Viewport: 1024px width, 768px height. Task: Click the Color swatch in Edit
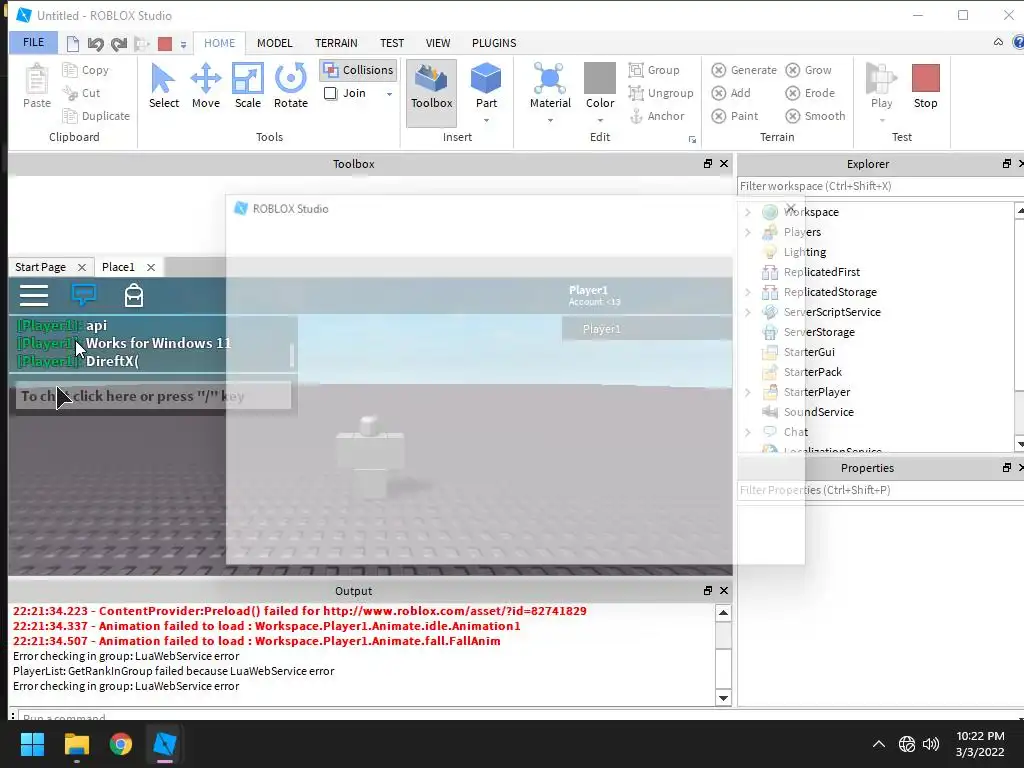[x=600, y=78]
